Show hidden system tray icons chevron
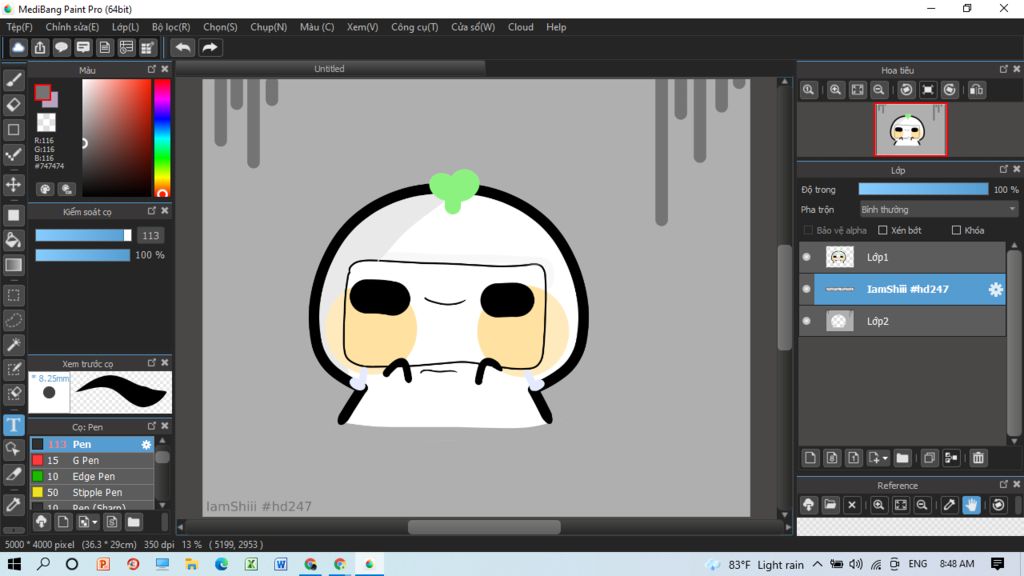1024x576 pixels. (x=818, y=564)
